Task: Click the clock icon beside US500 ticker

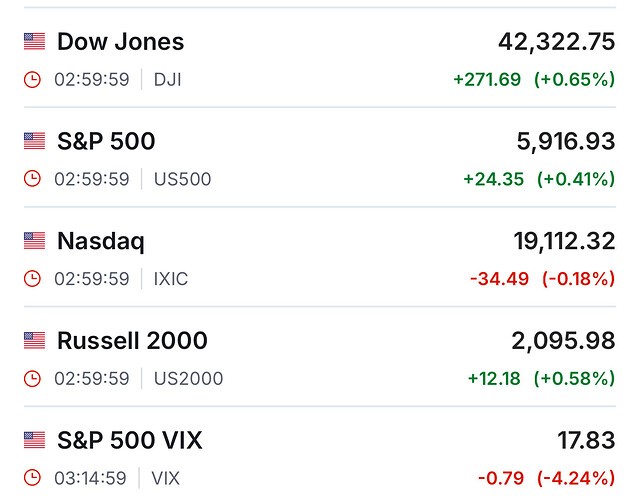Action: (33, 179)
